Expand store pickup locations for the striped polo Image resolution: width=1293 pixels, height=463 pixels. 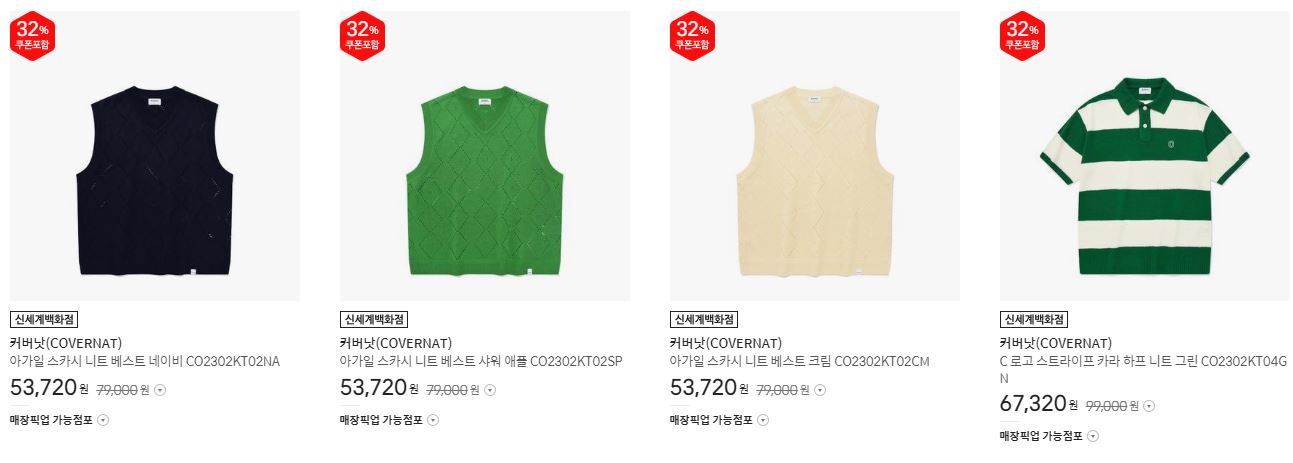[1093, 436]
